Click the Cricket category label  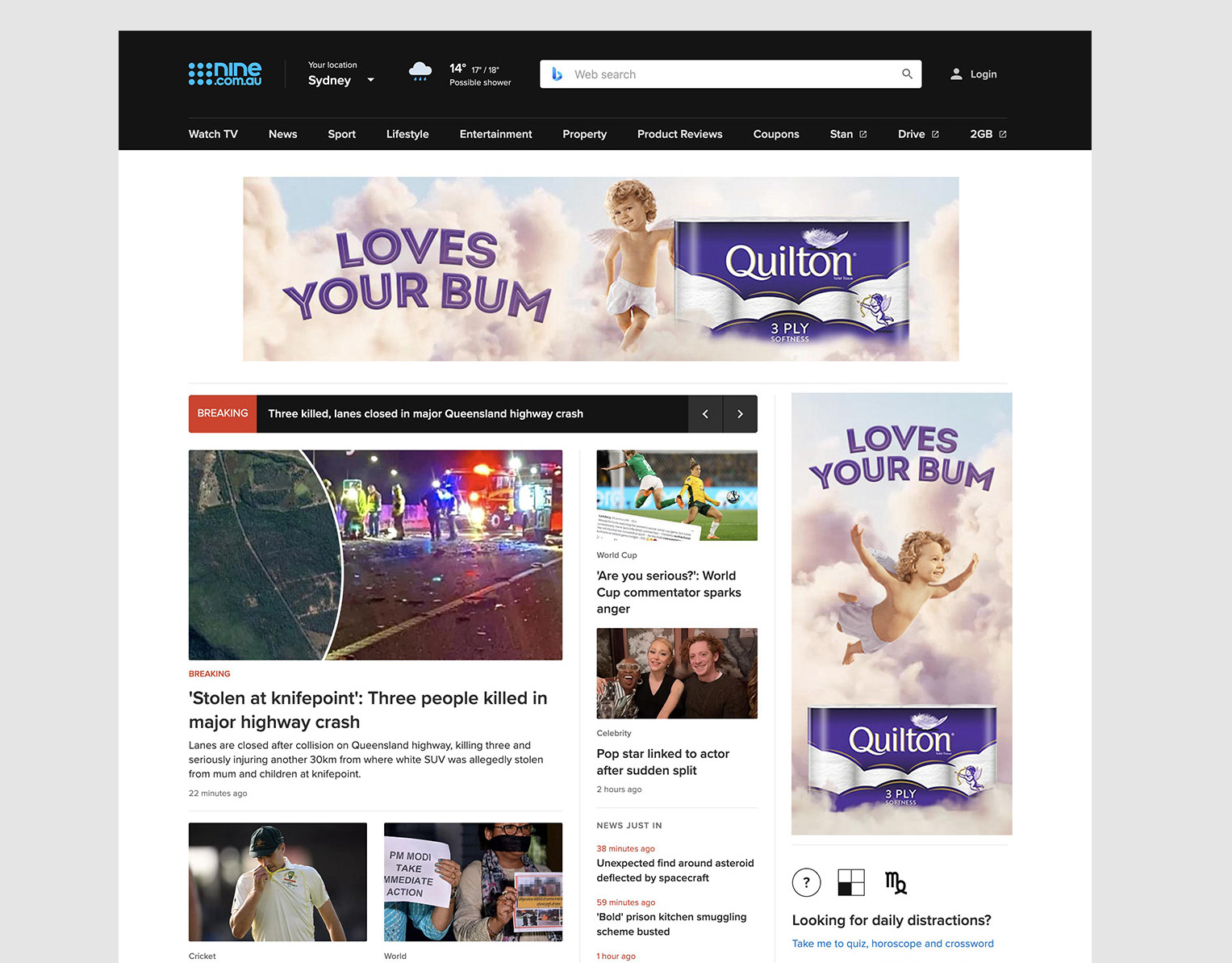(203, 957)
